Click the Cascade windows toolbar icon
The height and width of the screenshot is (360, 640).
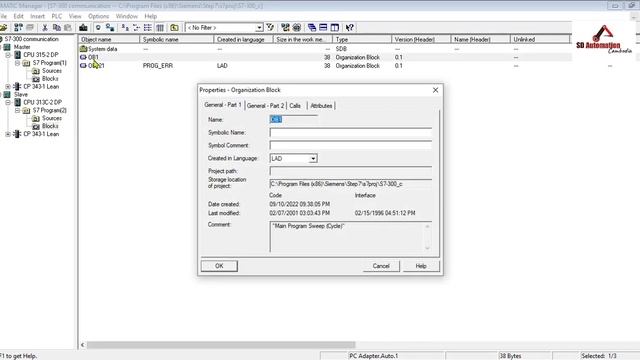click(x=312, y=27)
